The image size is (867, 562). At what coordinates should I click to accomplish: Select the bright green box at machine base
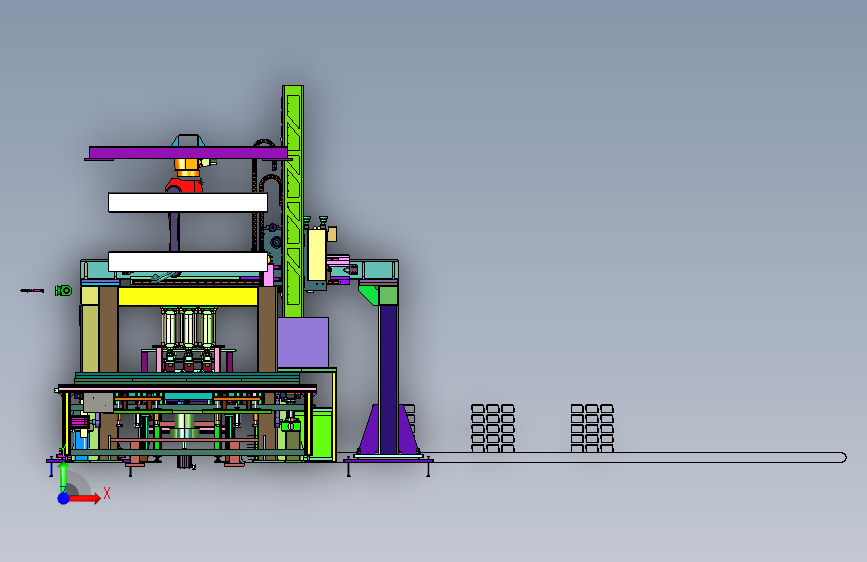tap(322, 433)
